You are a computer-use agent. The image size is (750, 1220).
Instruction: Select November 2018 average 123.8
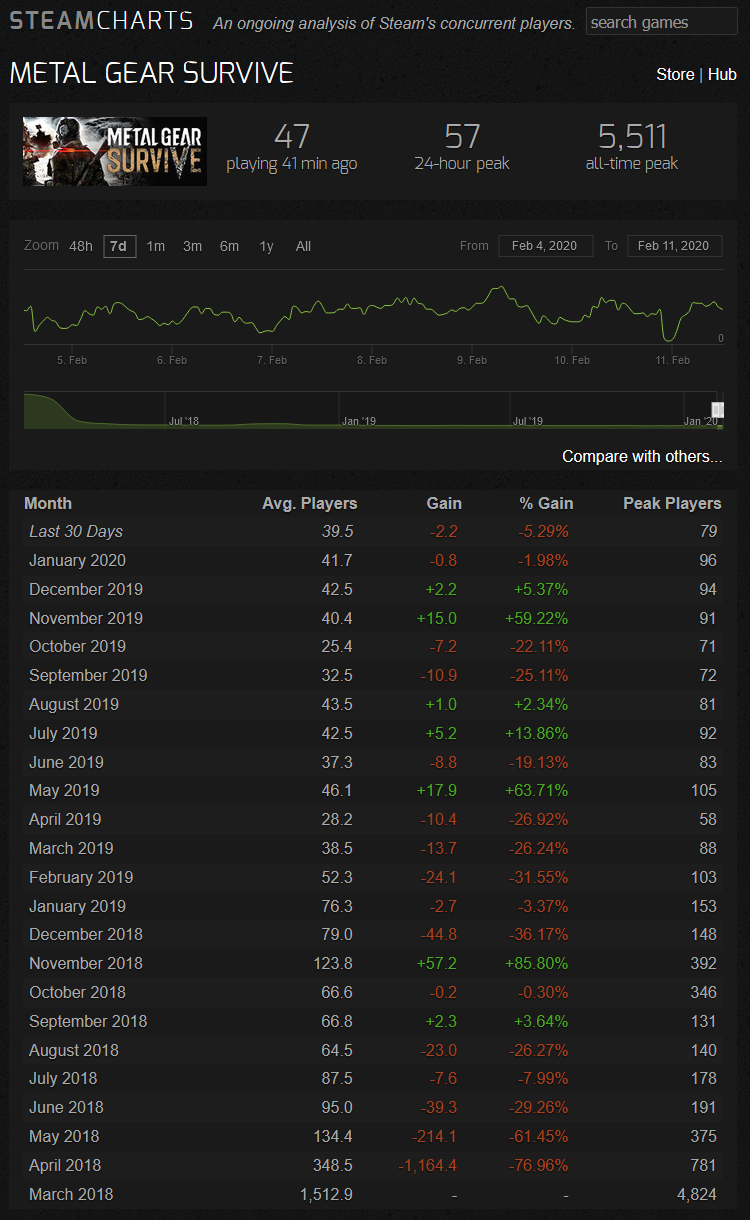333,963
